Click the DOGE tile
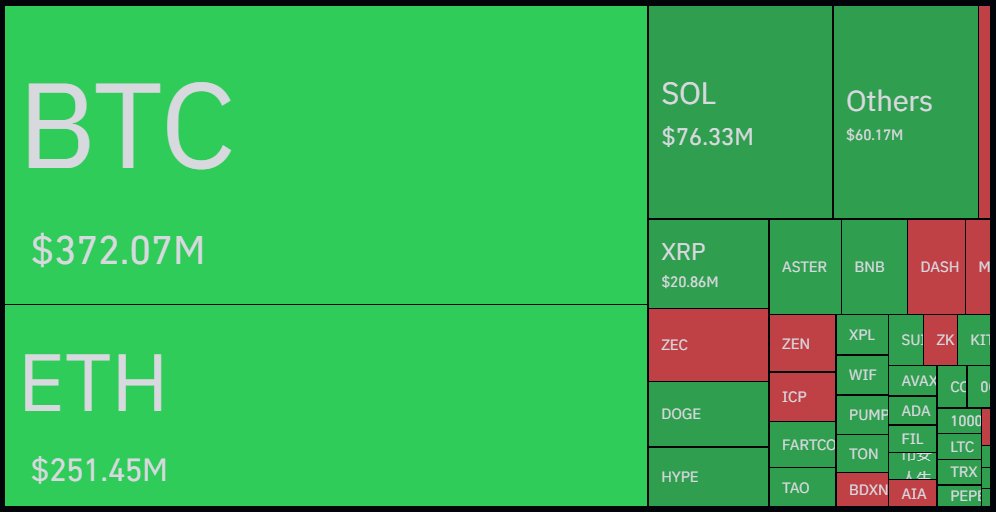The width and height of the screenshot is (996, 512). point(708,414)
